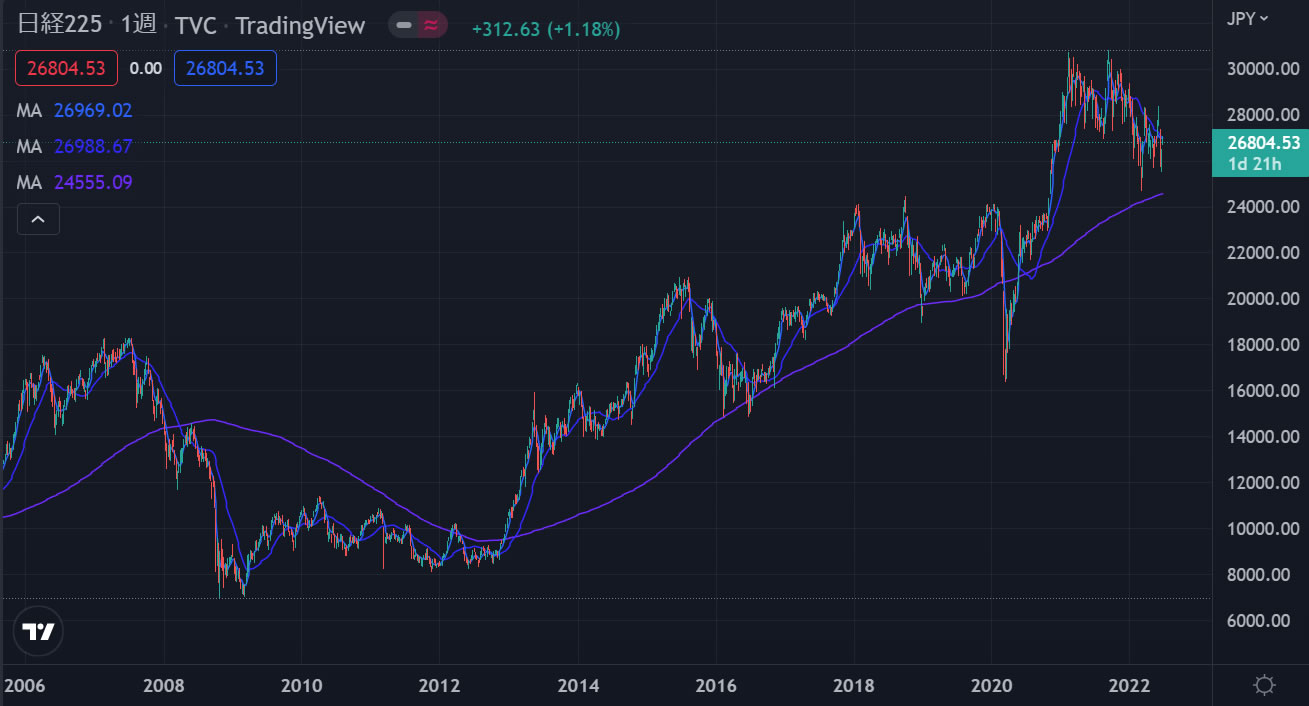Click the red 26804.53 sell price box
1309x706 pixels.
[x=66, y=68]
